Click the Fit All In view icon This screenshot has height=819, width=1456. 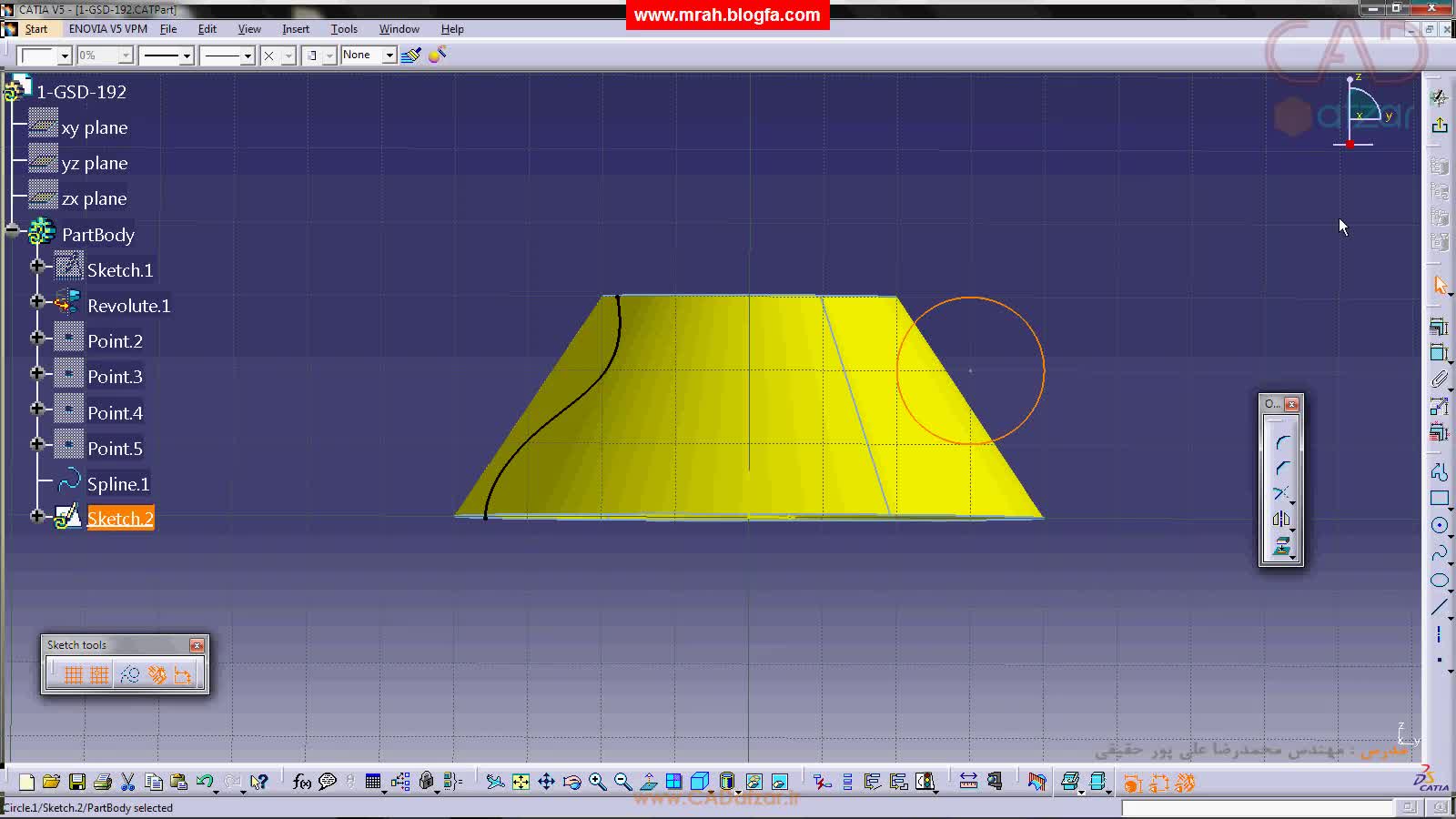521,782
